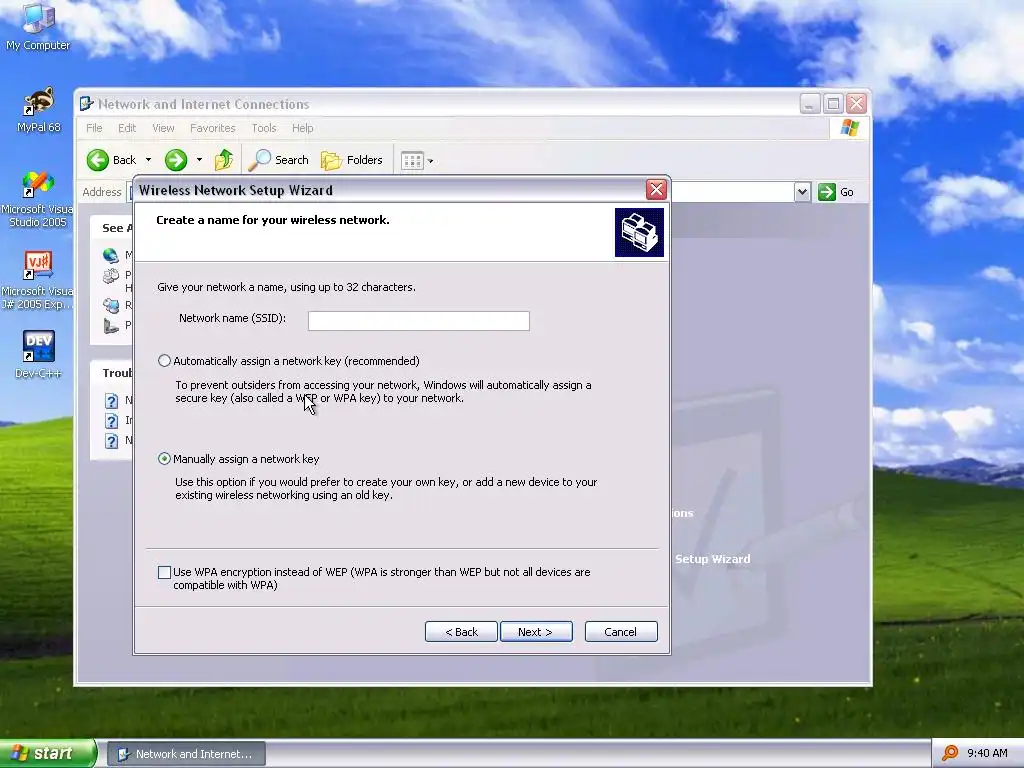This screenshot has height=768, width=1024.
Task: Click the Setup Wizard link behind dialog
Action: pyautogui.click(x=712, y=559)
